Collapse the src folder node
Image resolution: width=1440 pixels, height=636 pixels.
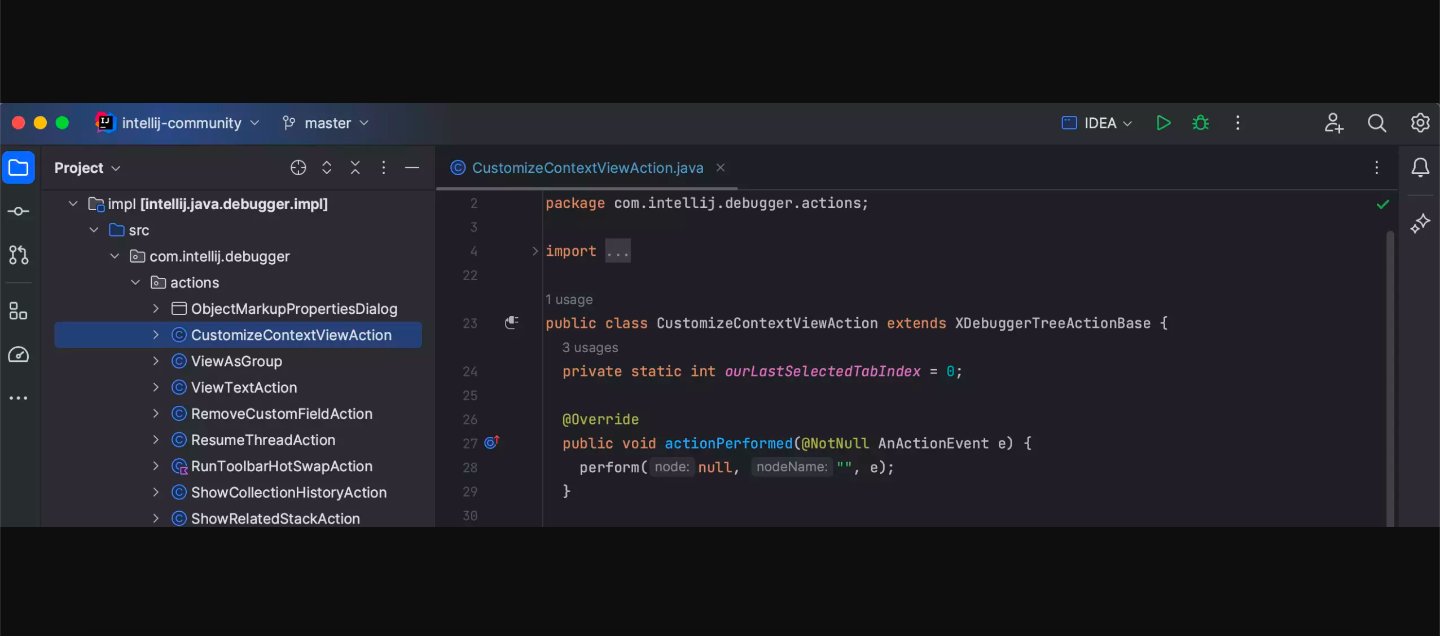[x=94, y=230]
